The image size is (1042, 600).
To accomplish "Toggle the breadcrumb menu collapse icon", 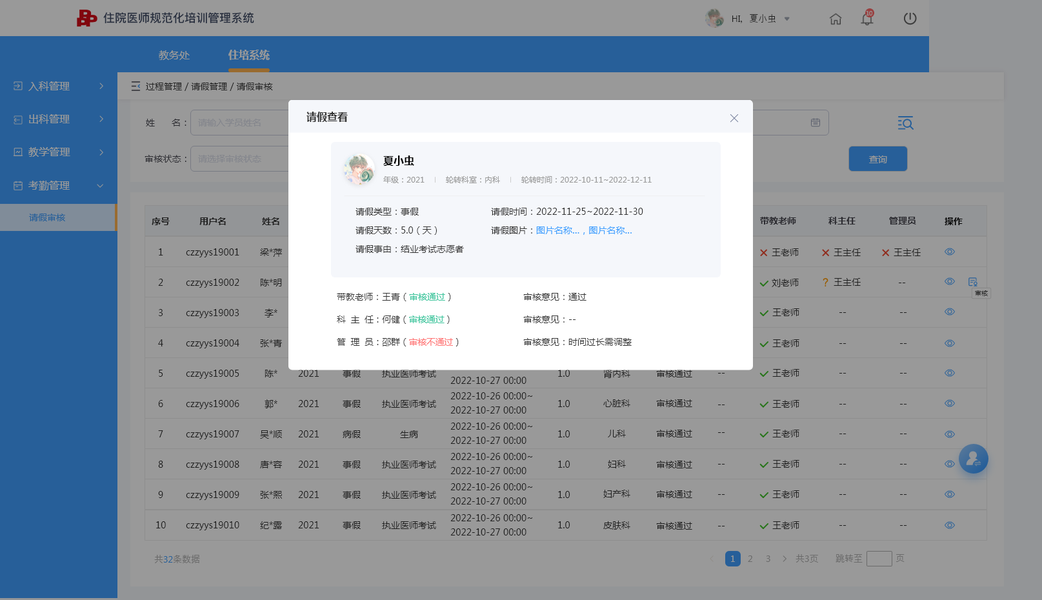I will [136, 86].
